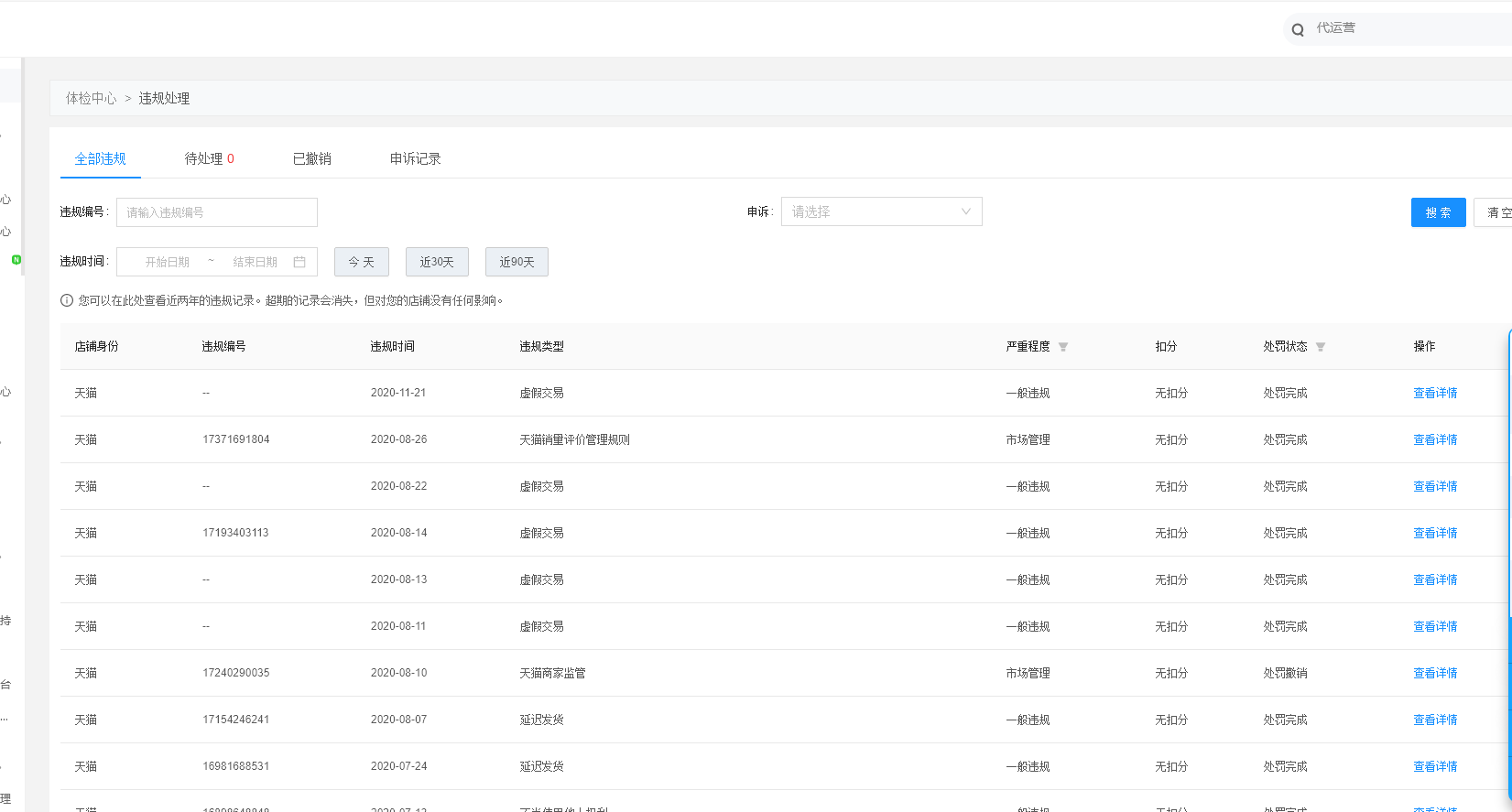Select the 今天 quick filter
Viewport: 1512px width, 812px height.
click(362, 262)
